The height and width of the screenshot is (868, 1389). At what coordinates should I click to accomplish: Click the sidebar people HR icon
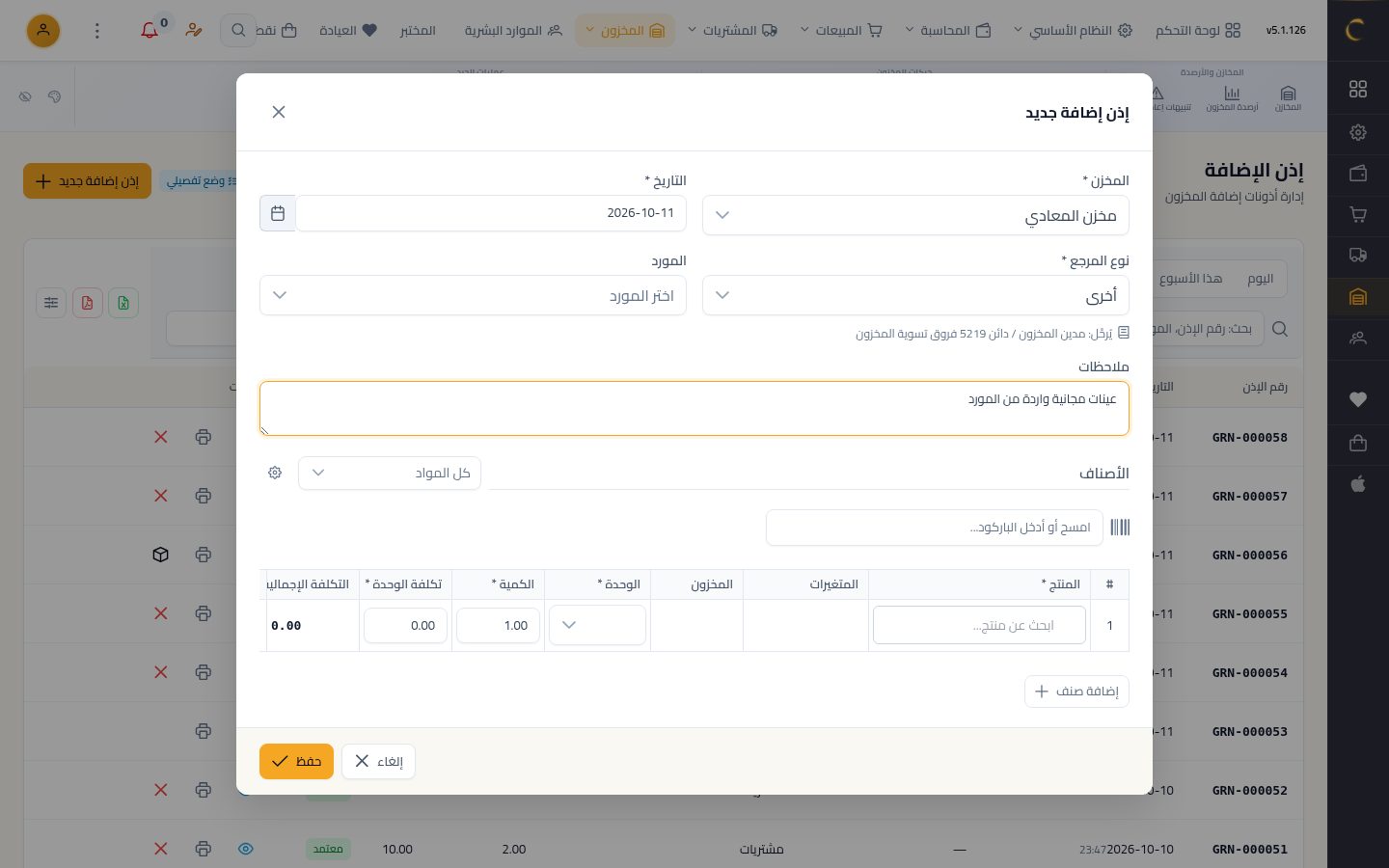[x=1358, y=339]
